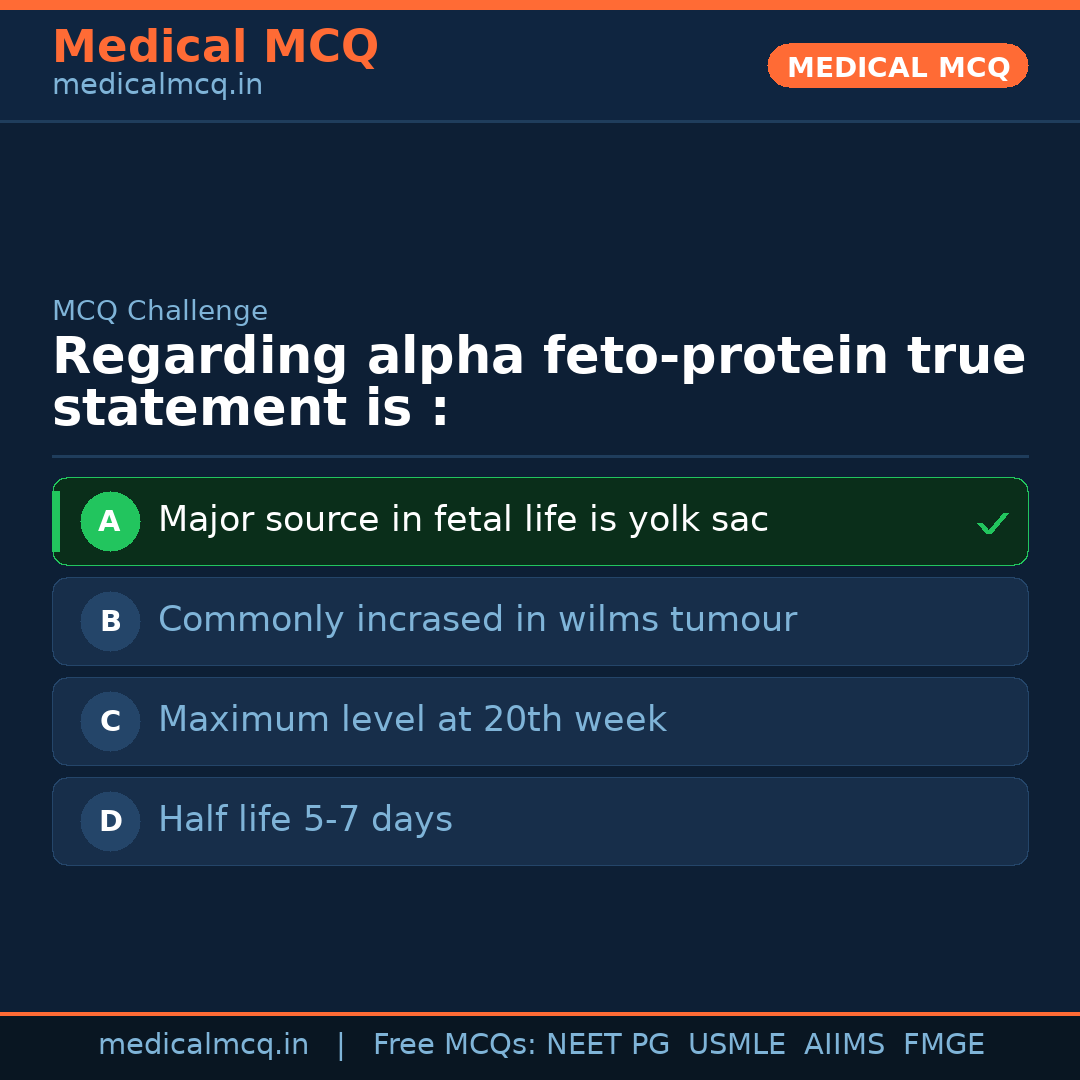Screen dimensions: 1080x1080
Task: Click the C letter circle icon
Action: tap(110, 721)
